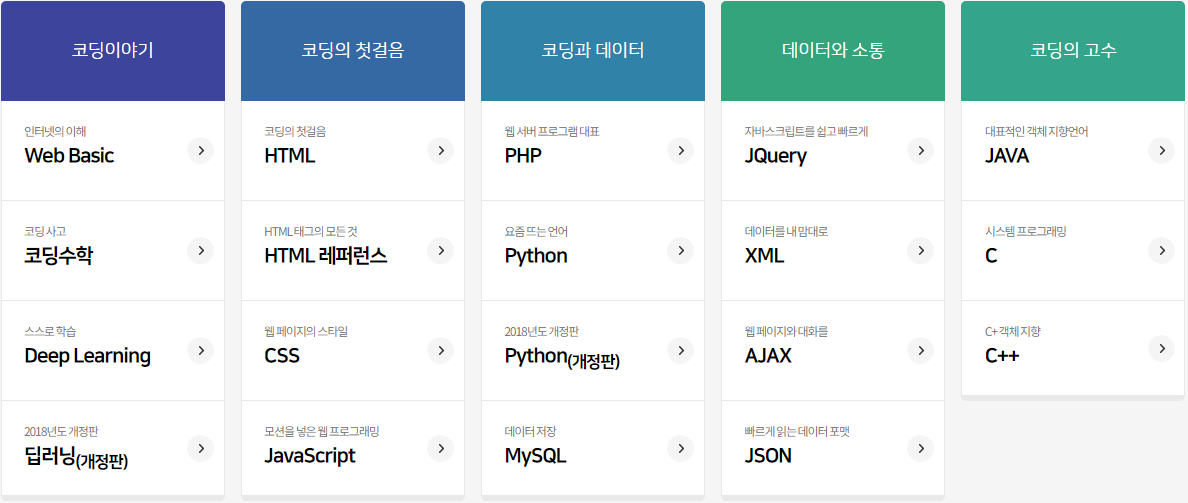Click the subtitle 웹 서버 프로그램 대표
The height and width of the screenshot is (503, 1188).
click(x=552, y=131)
